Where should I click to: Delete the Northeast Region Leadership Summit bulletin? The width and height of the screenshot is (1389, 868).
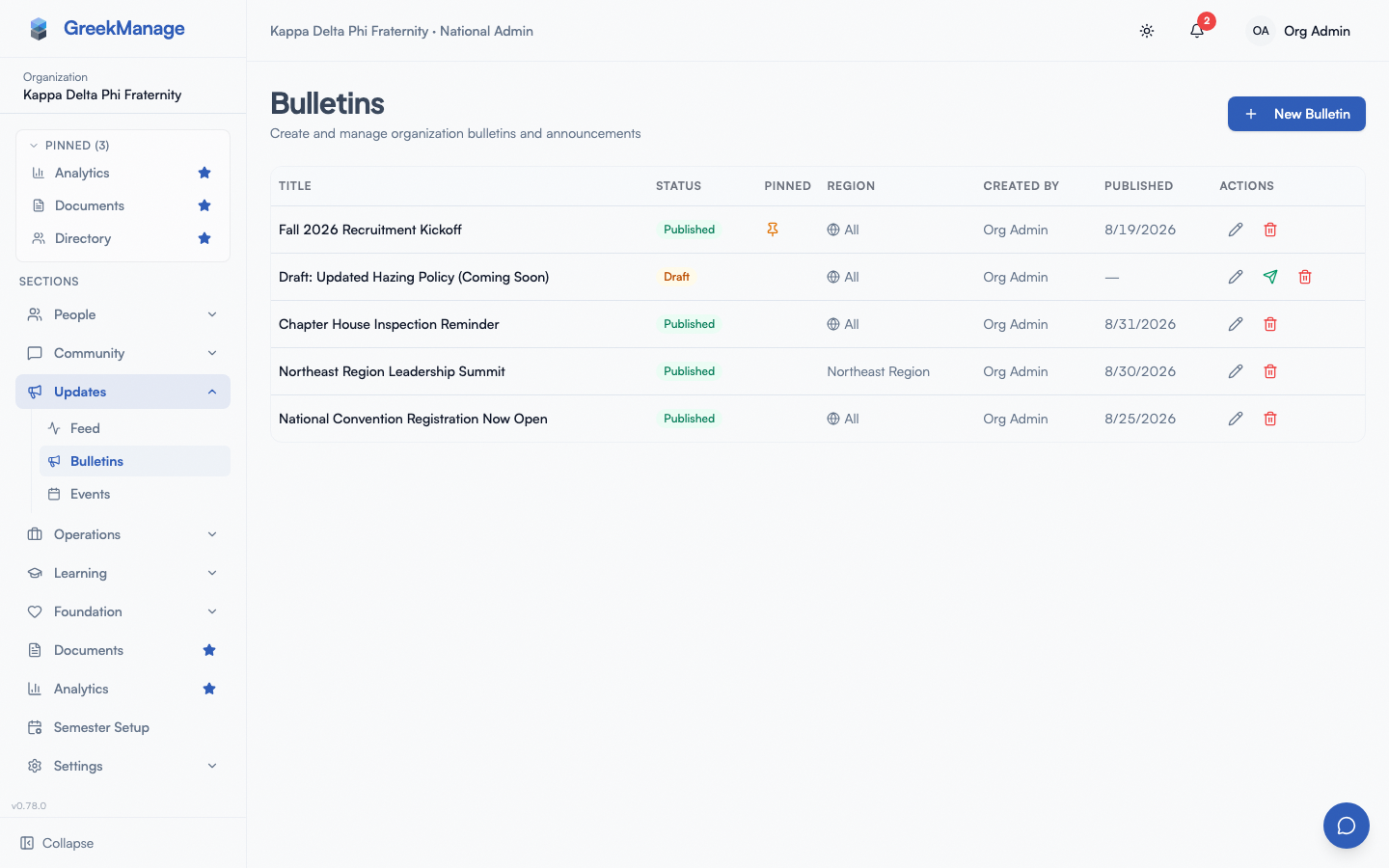tap(1270, 371)
